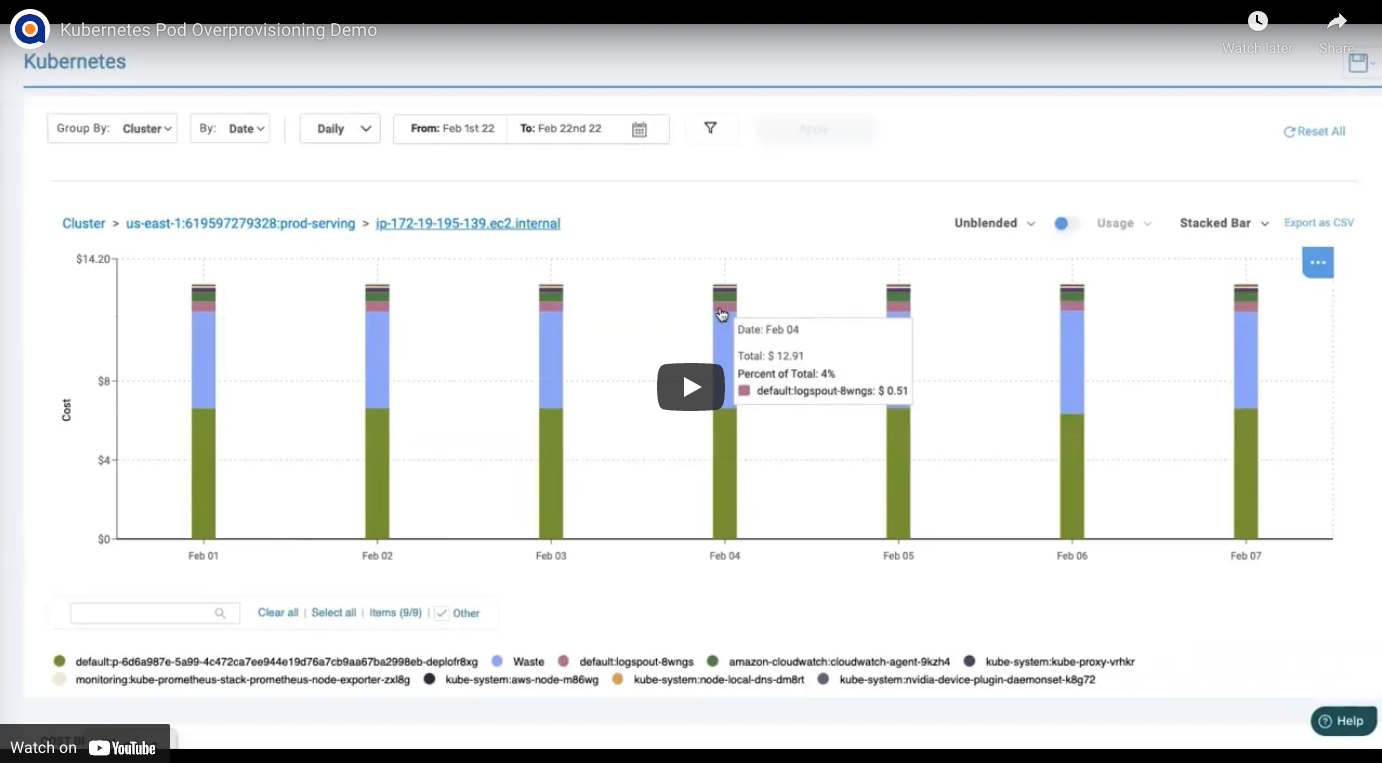This screenshot has width=1382, height=763.
Task: Open the Daily granularity dropdown
Action: (x=340, y=128)
